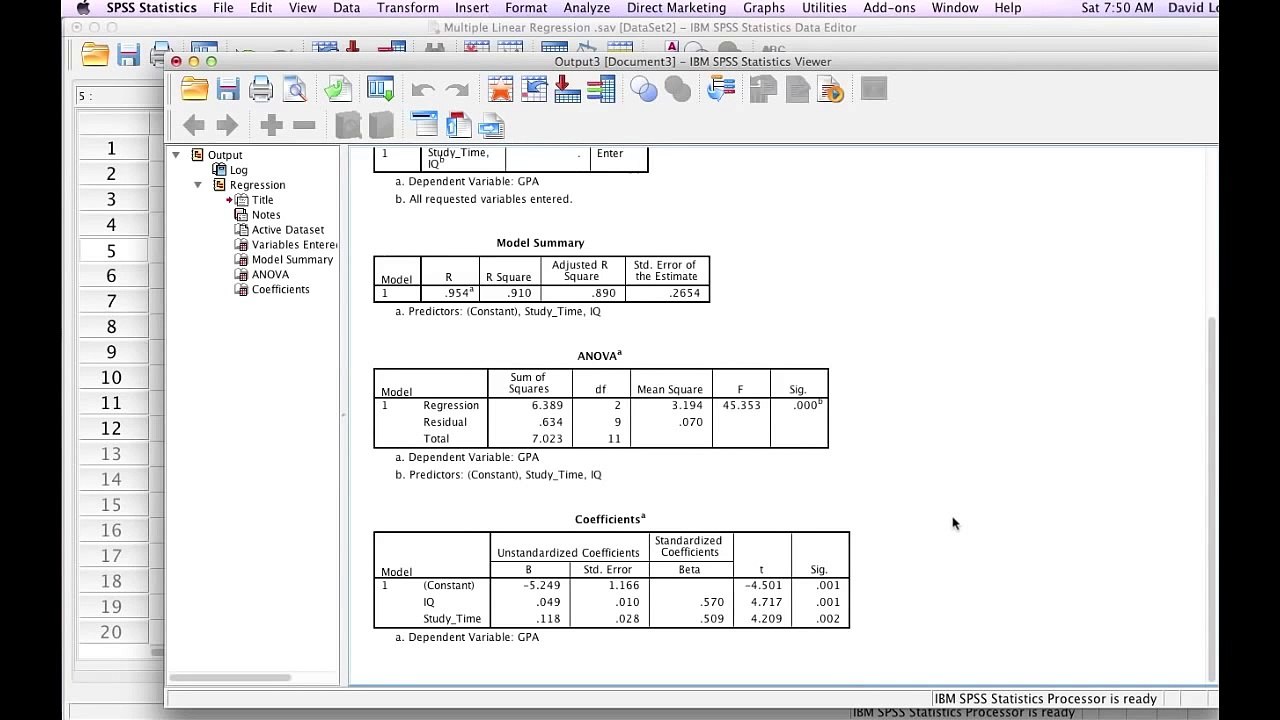This screenshot has height=720, width=1280.
Task: Open the Apple menu
Action: (83, 8)
